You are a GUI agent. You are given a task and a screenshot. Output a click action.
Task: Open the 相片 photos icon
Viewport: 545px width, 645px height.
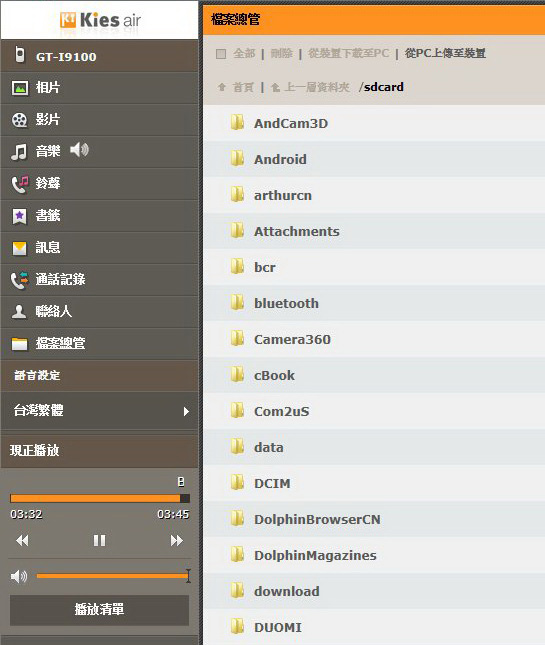click(x=20, y=88)
